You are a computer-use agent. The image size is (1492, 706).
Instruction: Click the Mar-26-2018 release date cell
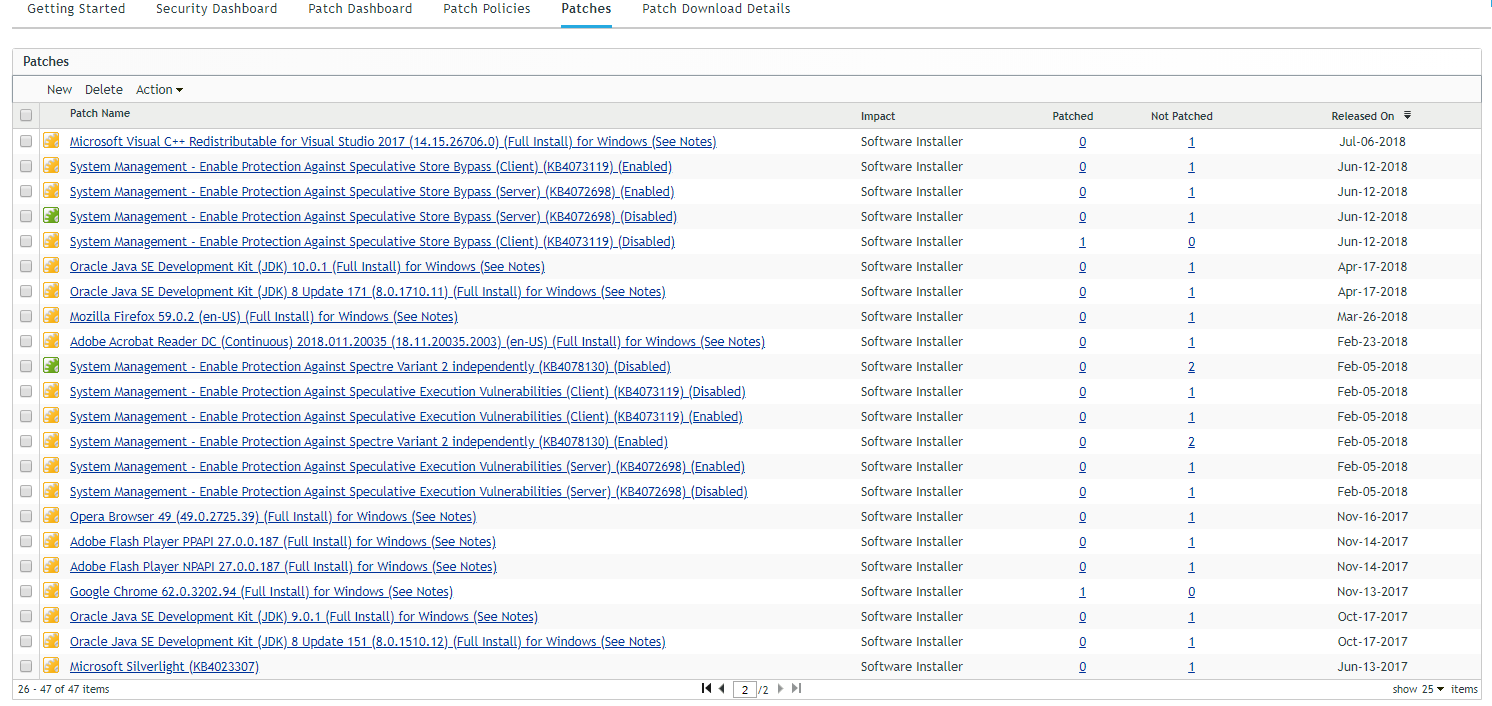point(1373,317)
